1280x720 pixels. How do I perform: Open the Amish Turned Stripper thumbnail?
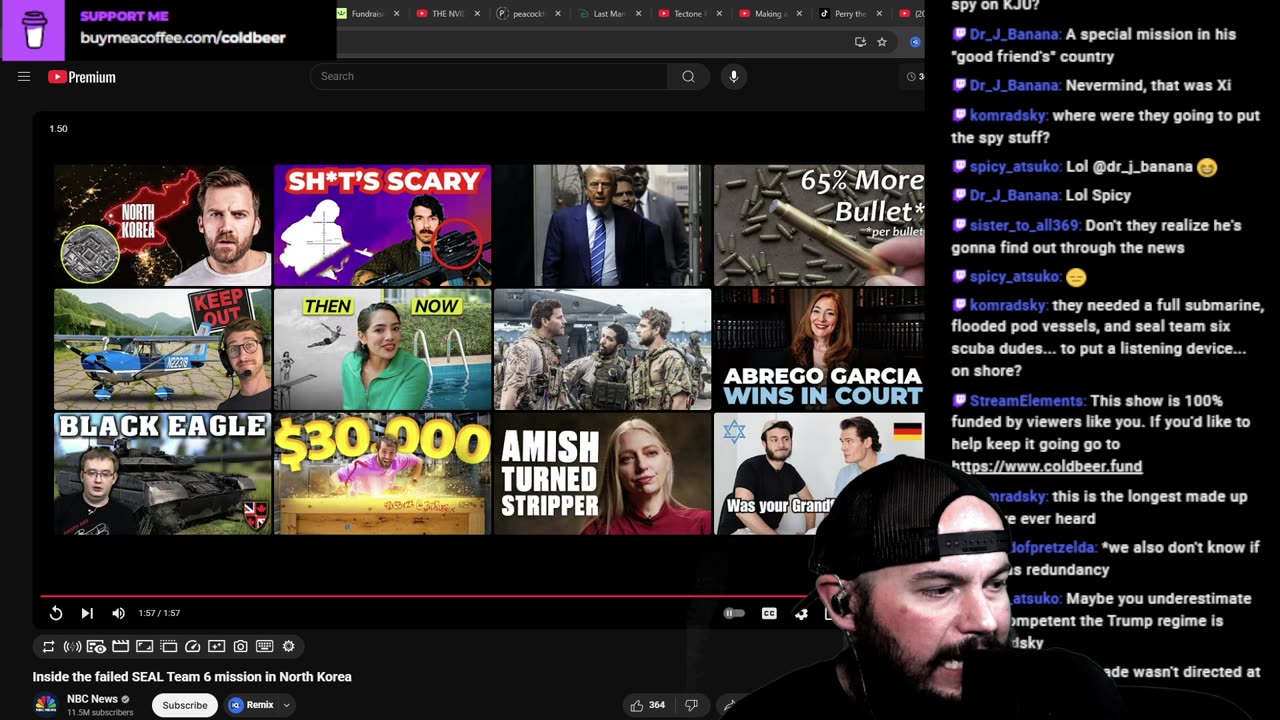[602, 473]
